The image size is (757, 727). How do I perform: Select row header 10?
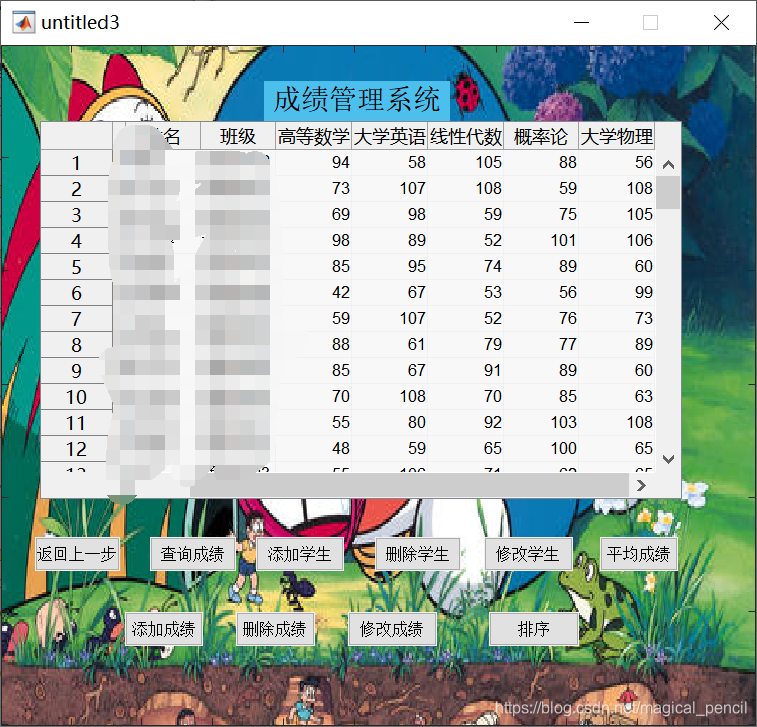coord(76,397)
